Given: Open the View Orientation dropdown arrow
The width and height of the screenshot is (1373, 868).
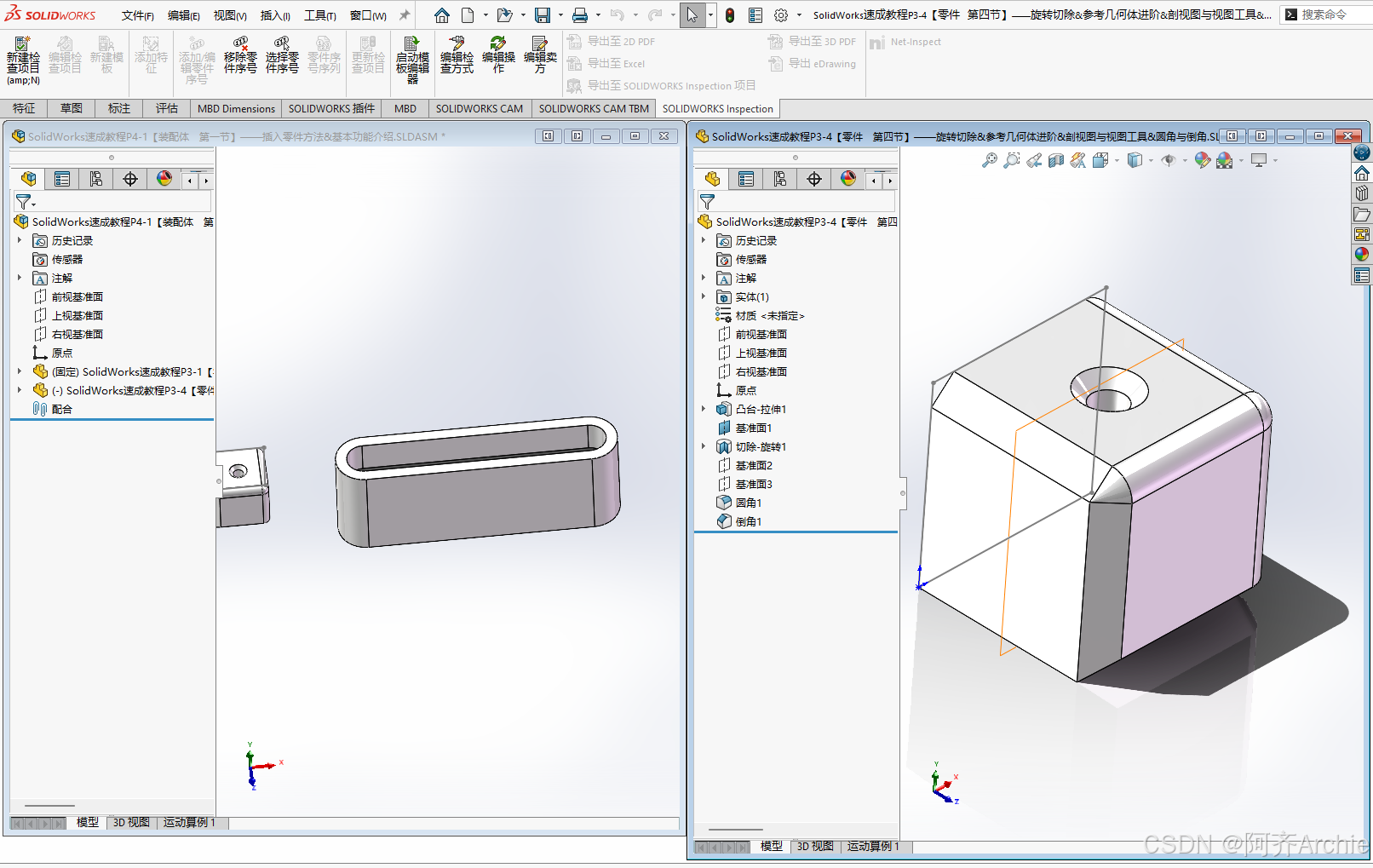Looking at the screenshot, I should tap(1117, 160).
